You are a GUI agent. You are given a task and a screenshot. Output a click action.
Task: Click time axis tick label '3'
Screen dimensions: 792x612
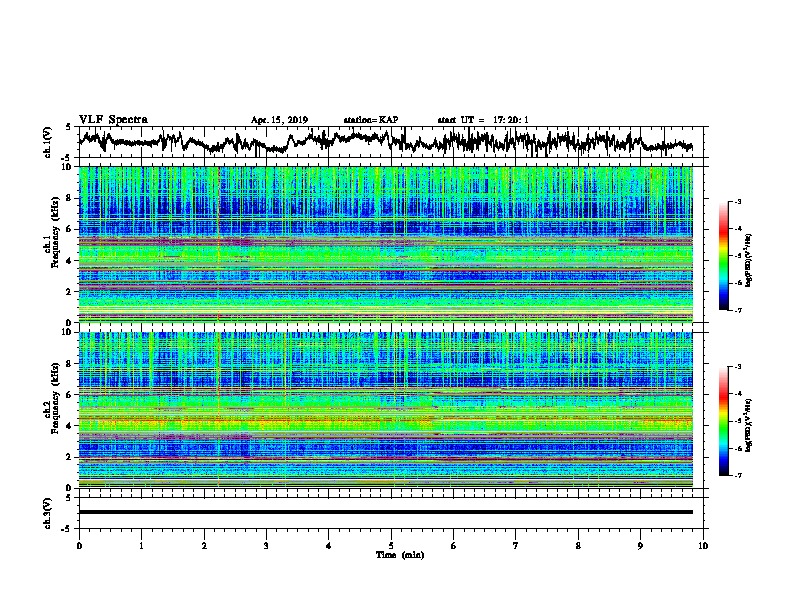point(266,546)
